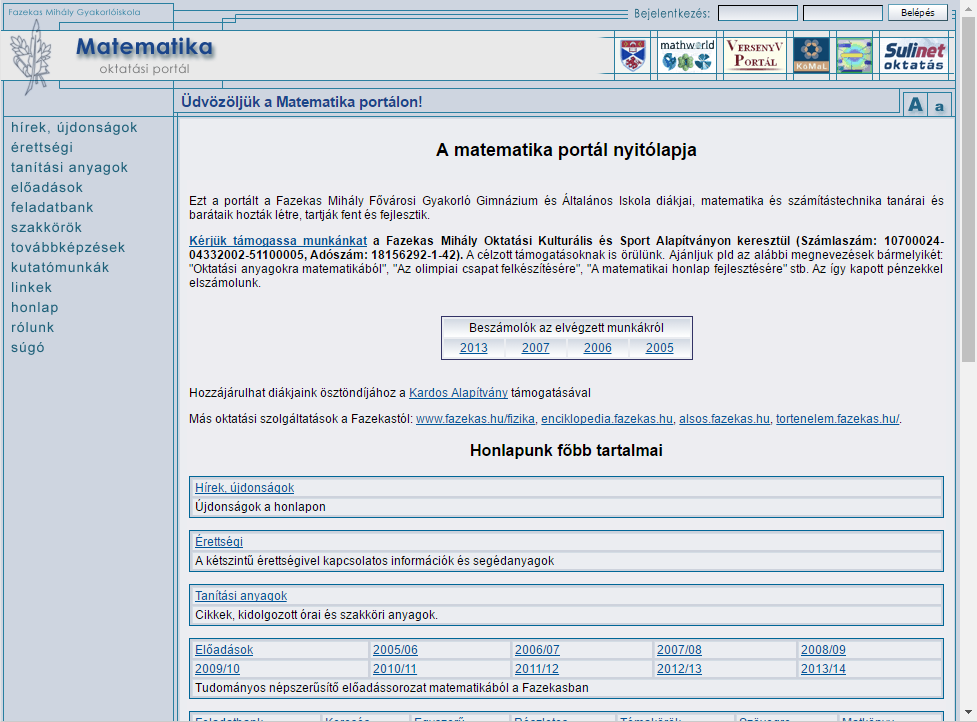Open the 2013 report link
This screenshot has height=722, width=977.
474,348
